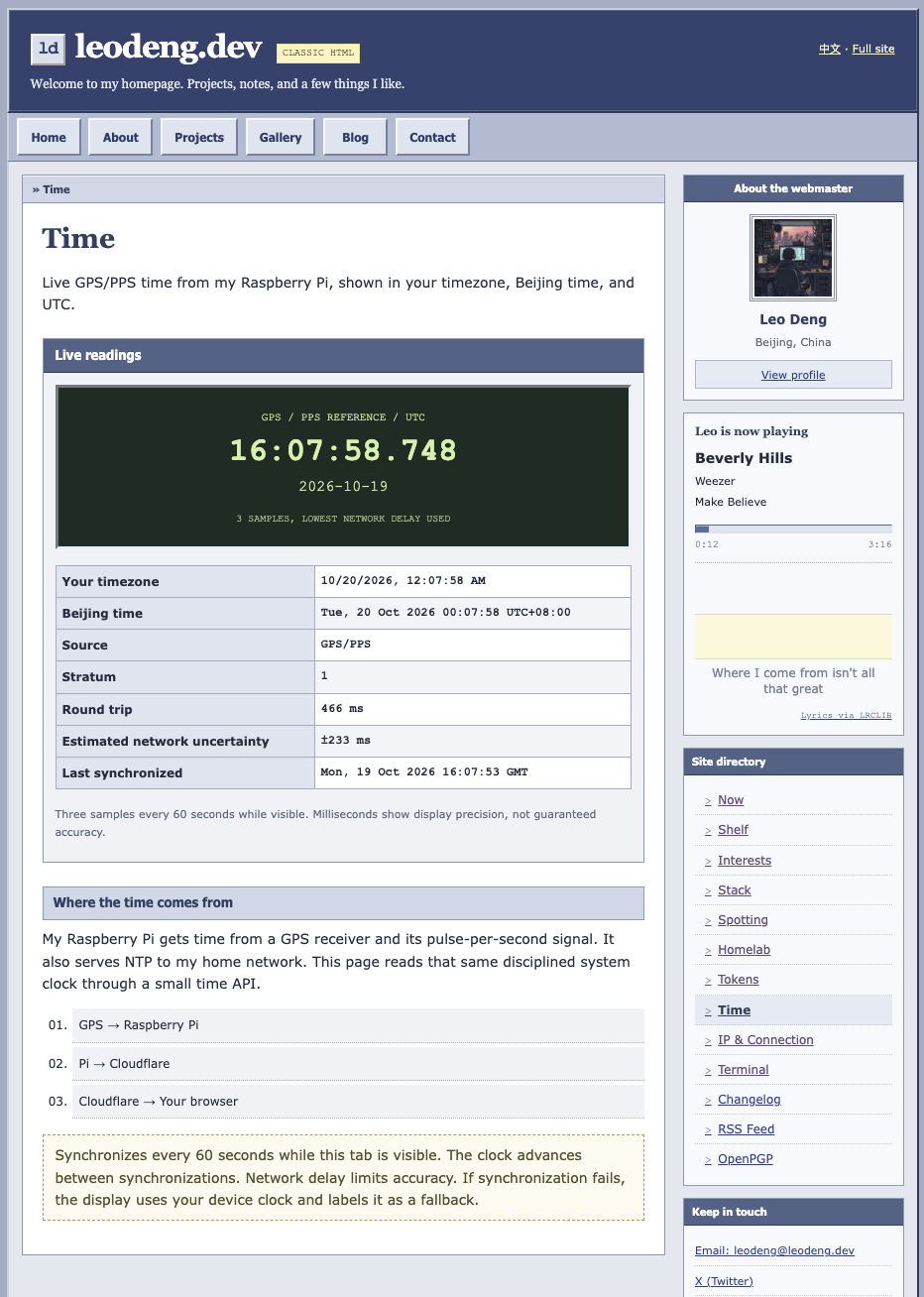Click the Make Believe album name
The width and height of the screenshot is (924, 1297).
(x=731, y=502)
